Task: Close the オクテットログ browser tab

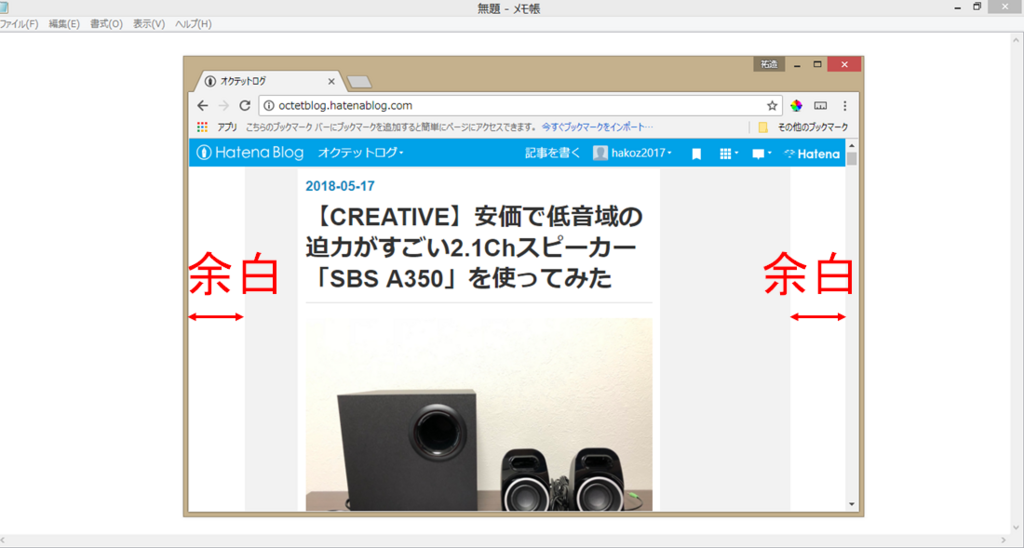Action: 331,82
